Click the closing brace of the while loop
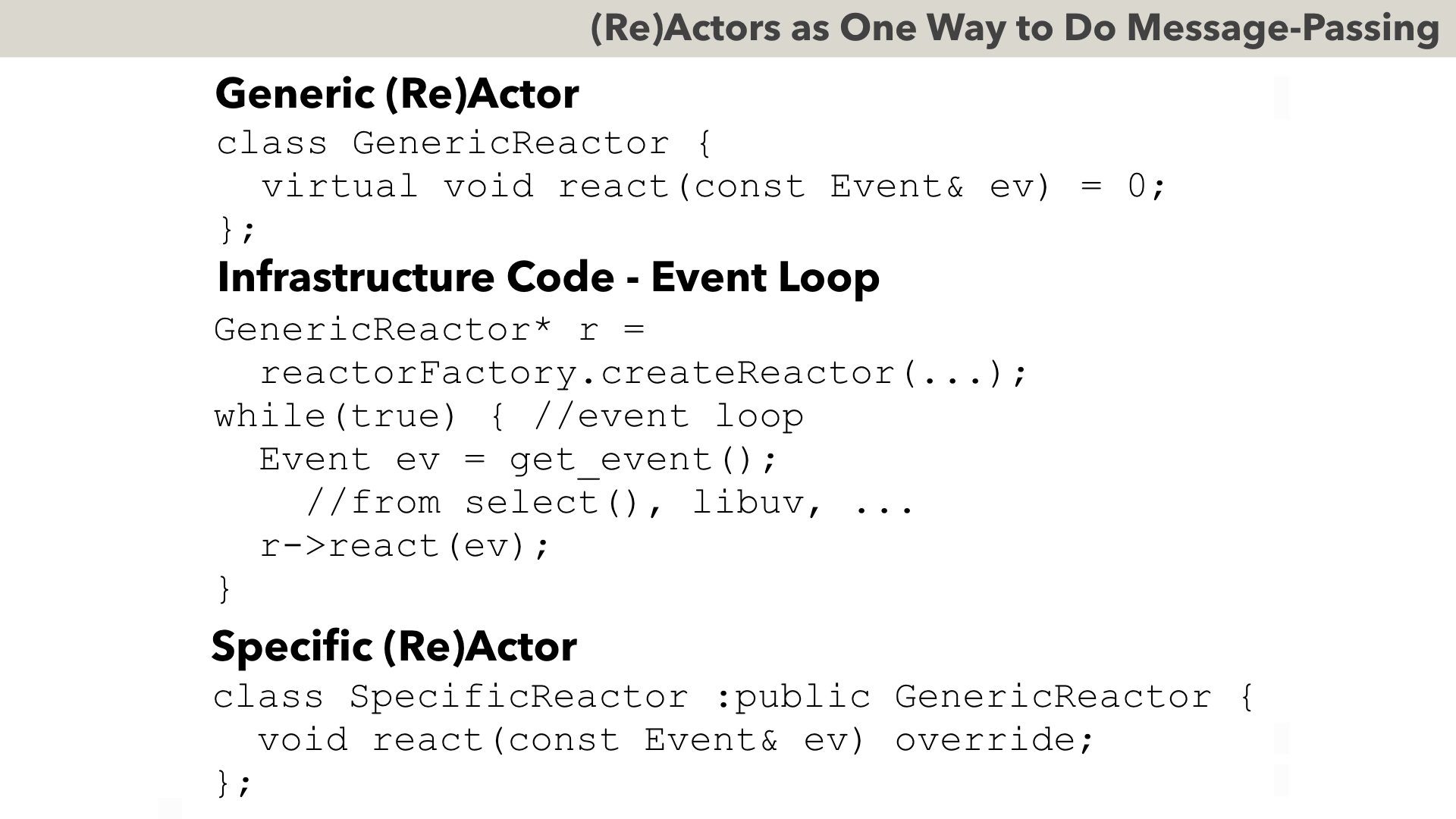 [224, 589]
